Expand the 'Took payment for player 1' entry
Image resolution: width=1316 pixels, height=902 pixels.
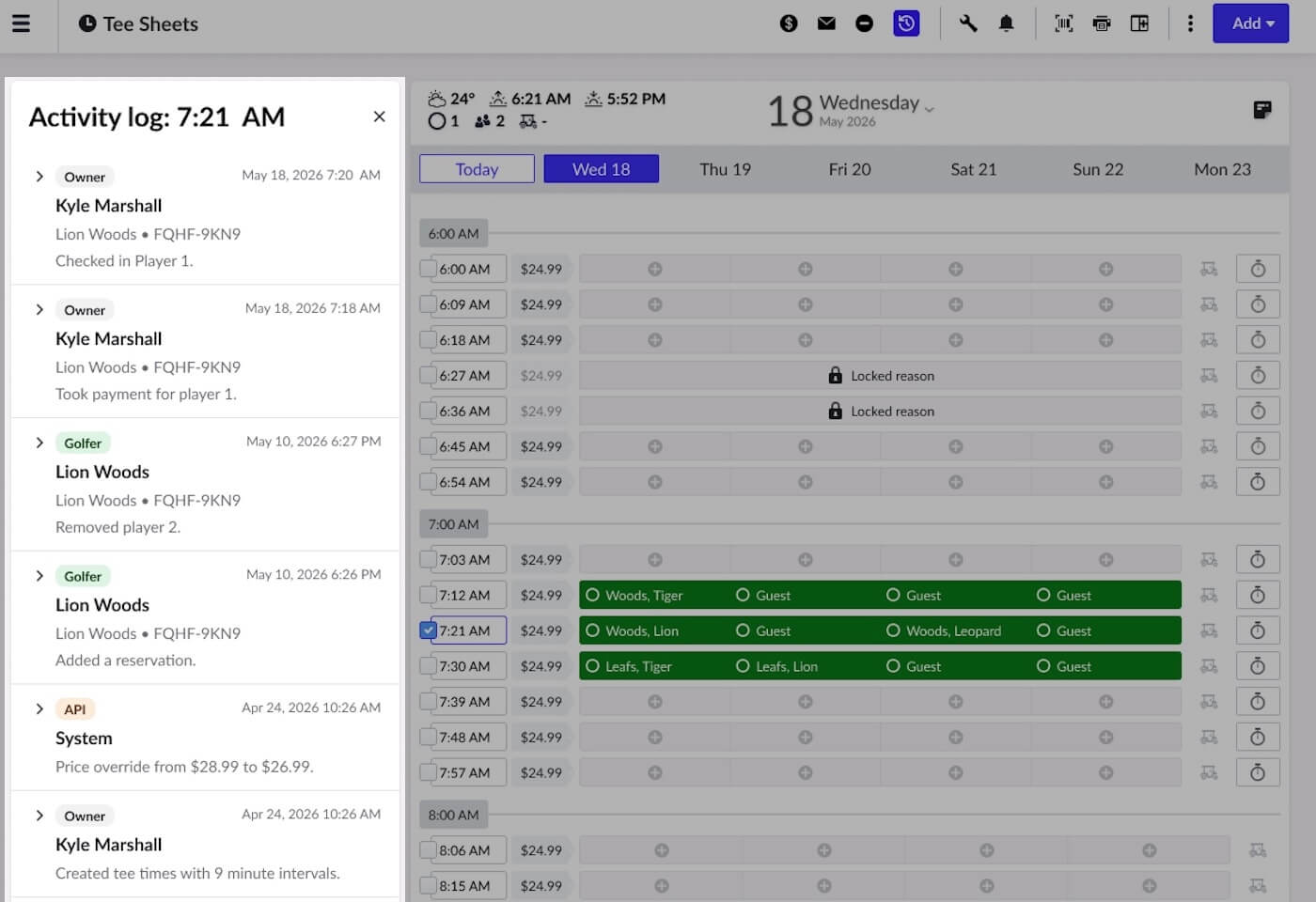pyautogui.click(x=39, y=310)
